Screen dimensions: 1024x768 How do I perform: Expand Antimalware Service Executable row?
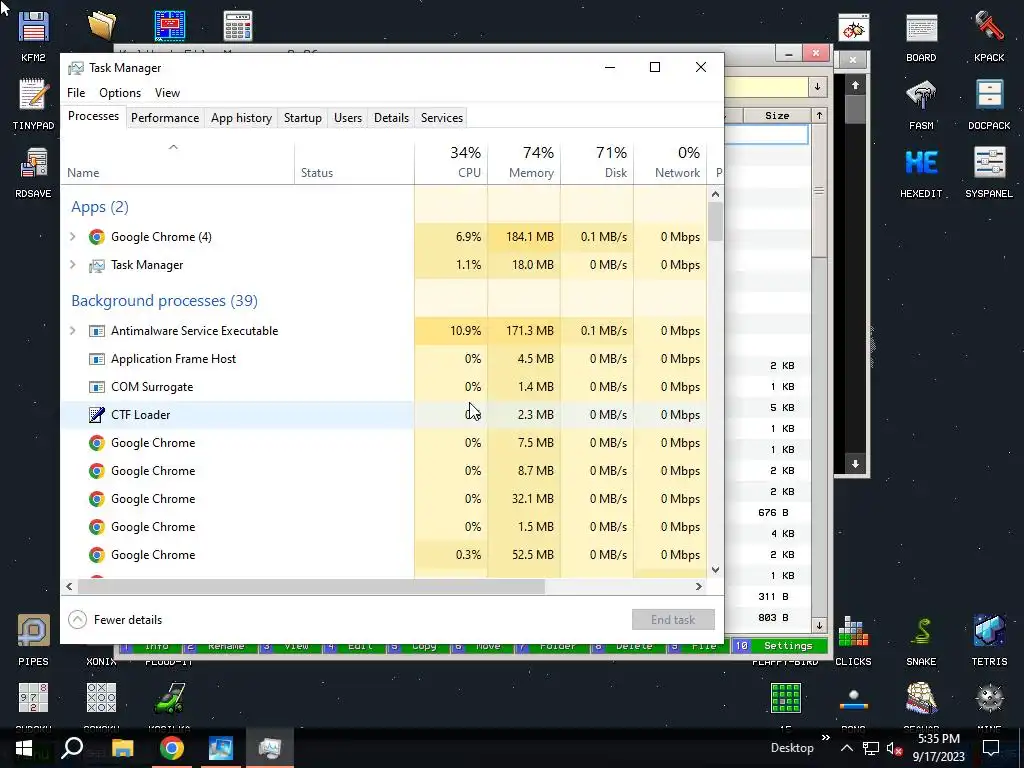point(73,330)
